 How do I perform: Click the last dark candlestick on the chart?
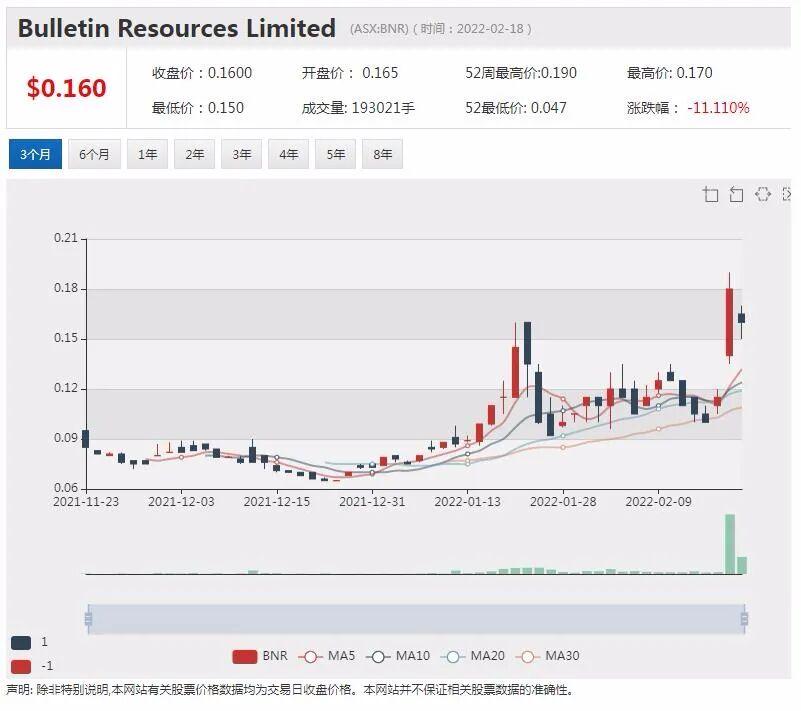(x=742, y=318)
